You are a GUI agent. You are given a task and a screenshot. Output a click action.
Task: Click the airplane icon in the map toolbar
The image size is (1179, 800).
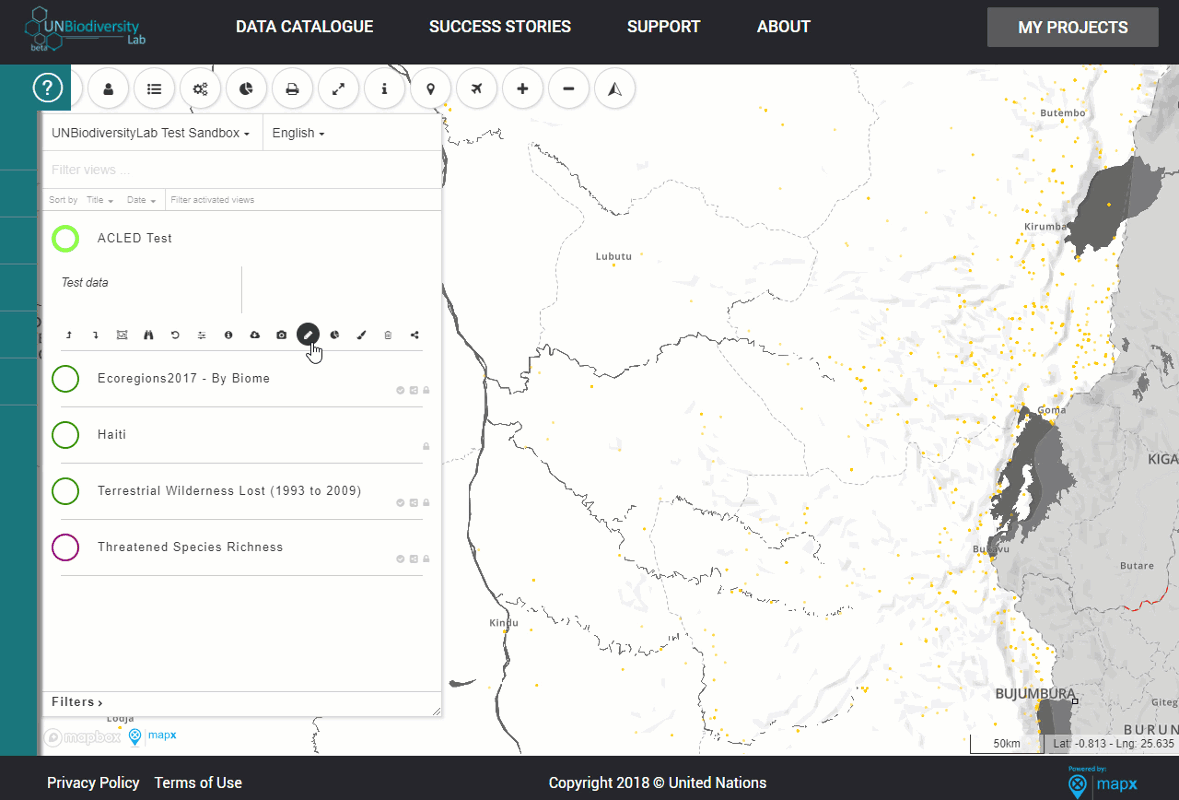click(x=477, y=89)
